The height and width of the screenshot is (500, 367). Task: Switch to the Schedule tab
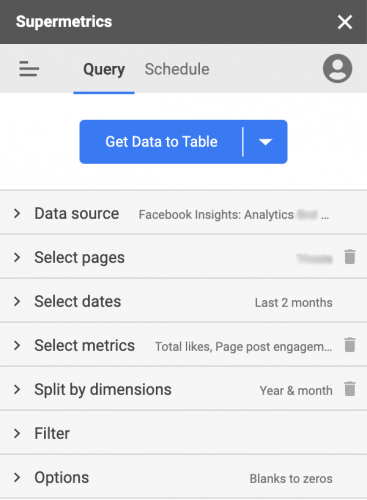click(177, 69)
